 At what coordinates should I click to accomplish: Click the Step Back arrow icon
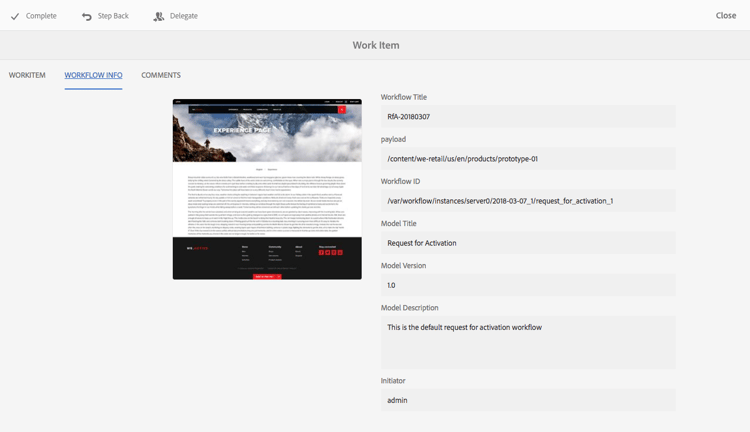87,16
